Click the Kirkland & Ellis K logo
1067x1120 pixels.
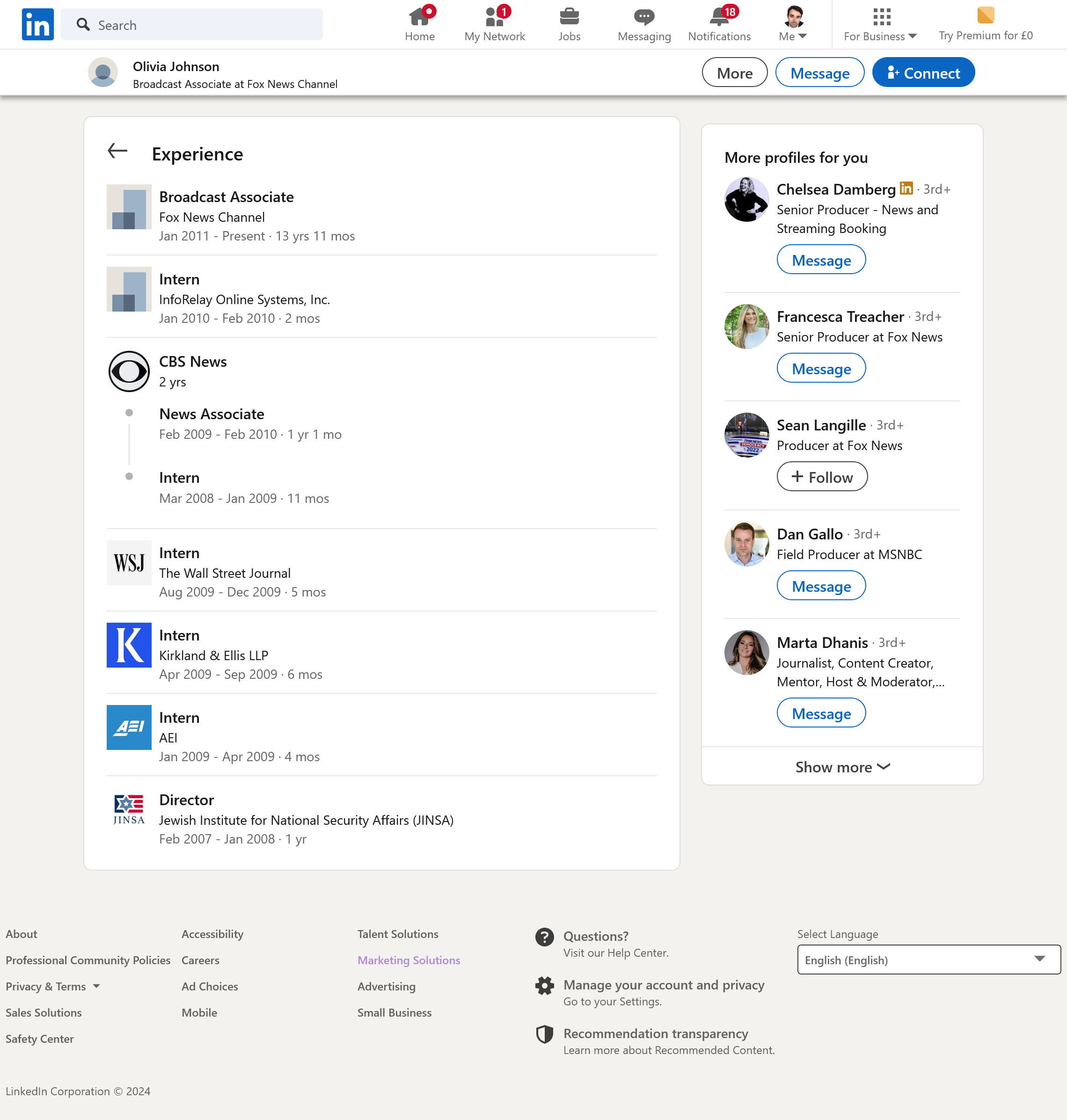tap(129, 645)
